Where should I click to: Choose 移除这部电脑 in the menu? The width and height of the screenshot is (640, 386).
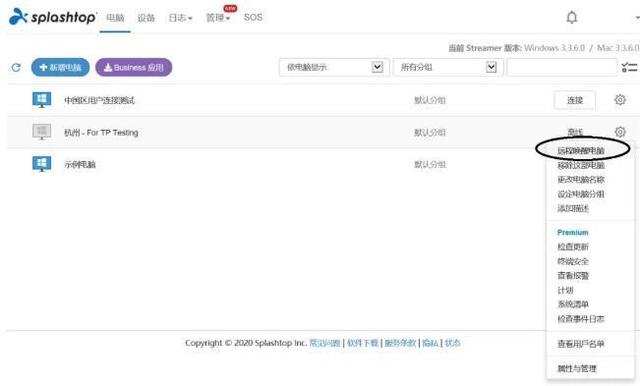tap(581, 165)
